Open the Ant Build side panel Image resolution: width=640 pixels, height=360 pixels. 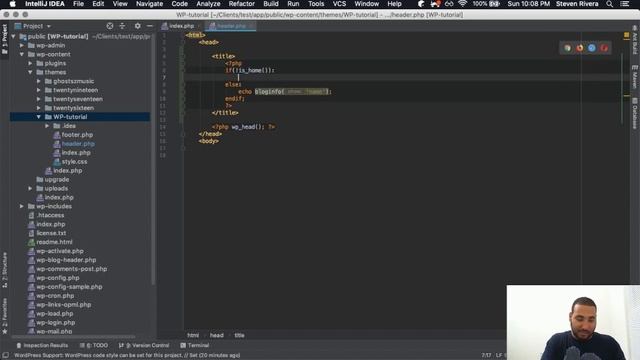pos(635,40)
